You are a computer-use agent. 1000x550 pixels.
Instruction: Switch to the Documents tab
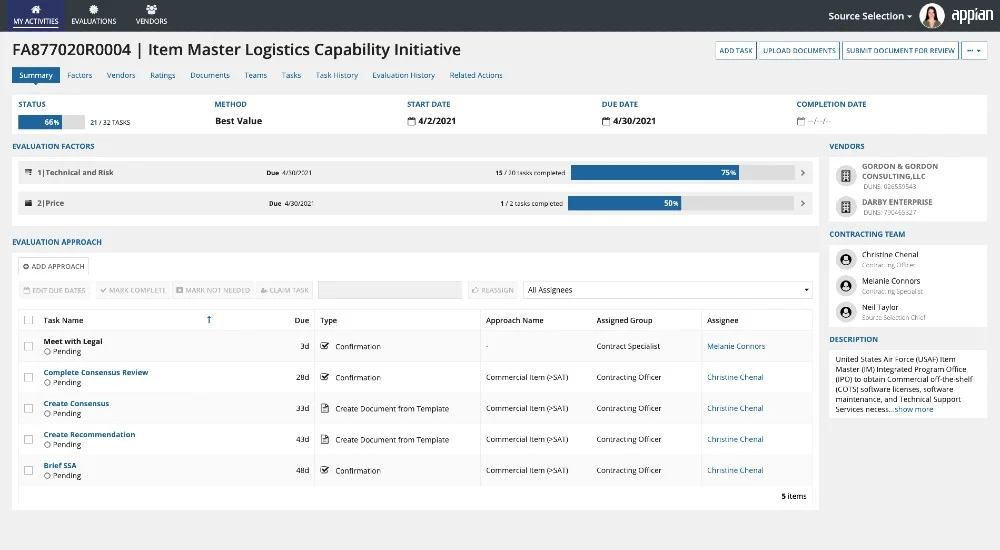pyautogui.click(x=210, y=75)
